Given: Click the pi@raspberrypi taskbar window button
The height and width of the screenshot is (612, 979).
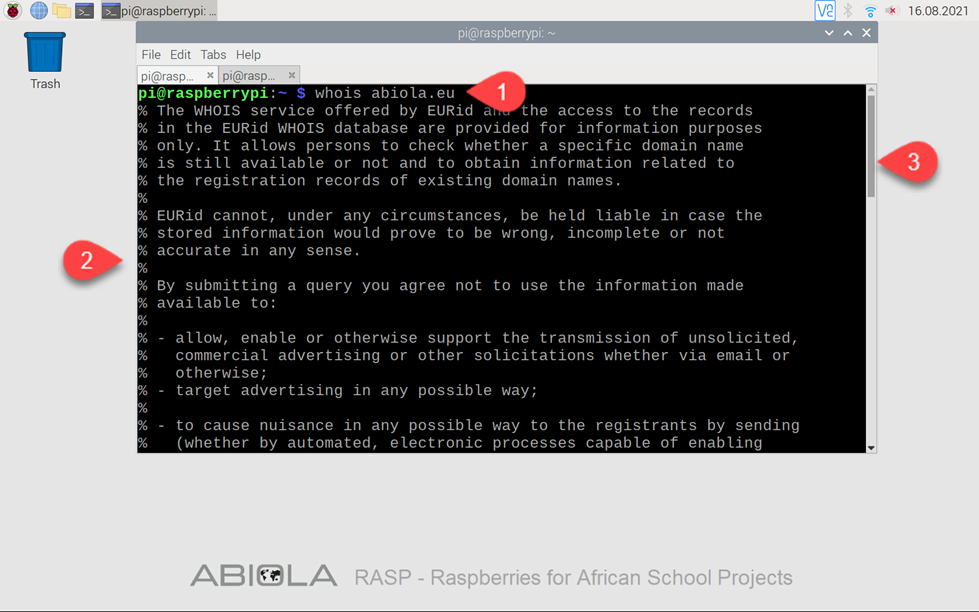Looking at the screenshot, I should pyautogui.click(x=159, y=11).
